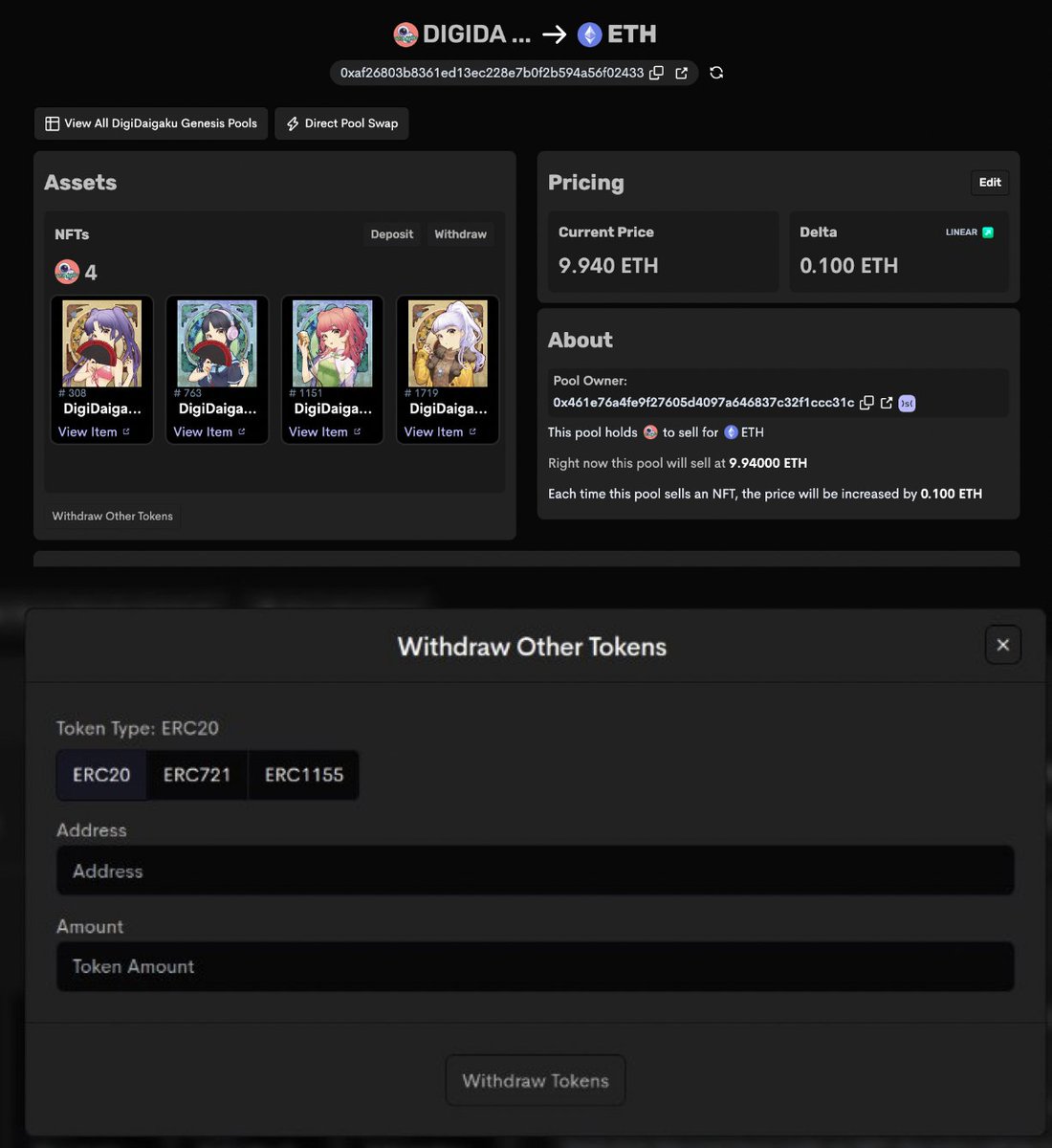Click the 'Right now this pool will sell at' text
Image resolution: width=1052 pixels, height=1148 pixels.
coord(637,463)
